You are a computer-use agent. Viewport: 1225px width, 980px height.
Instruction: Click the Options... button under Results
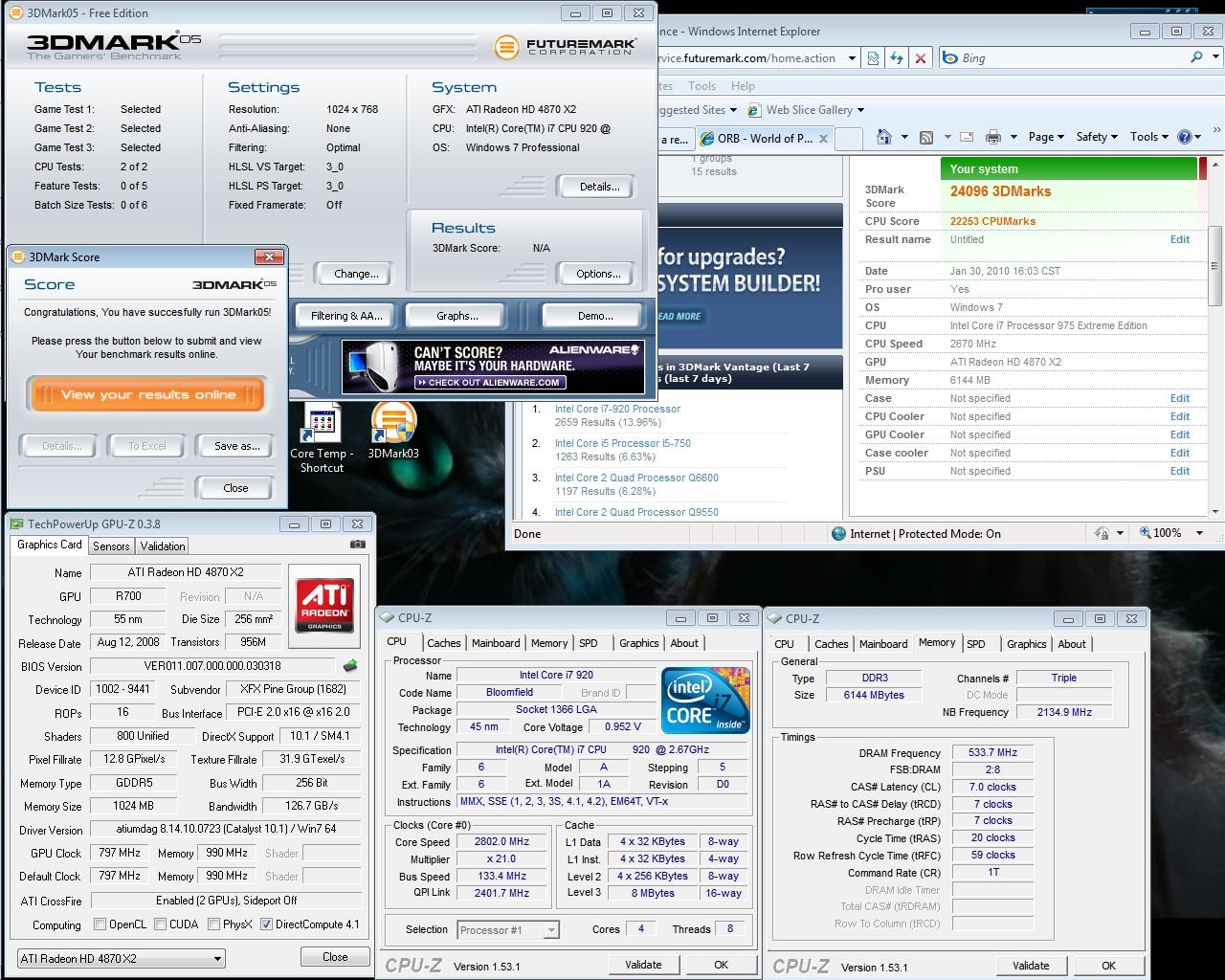(598, 274)
